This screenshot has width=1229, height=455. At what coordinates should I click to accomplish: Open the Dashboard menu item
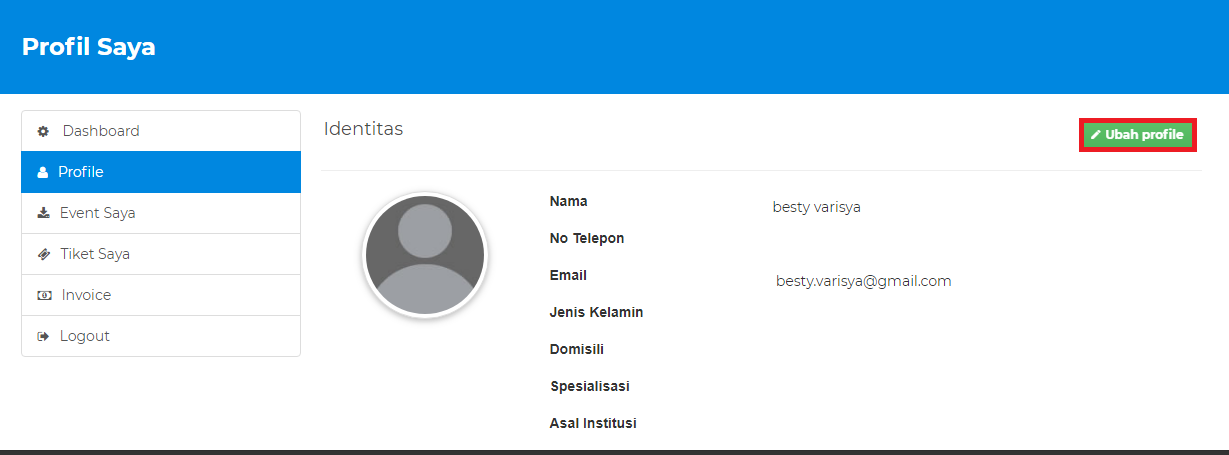(101, 131)
